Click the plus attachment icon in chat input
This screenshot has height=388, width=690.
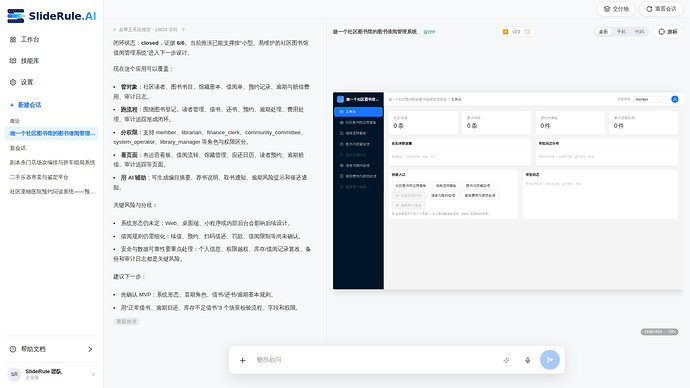coord(242,360)
